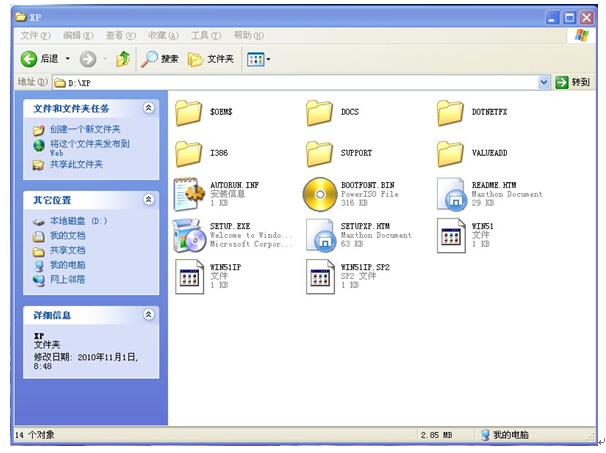Open the Tools (工具) menu
The image size is (606, 453).
(206, 36)
